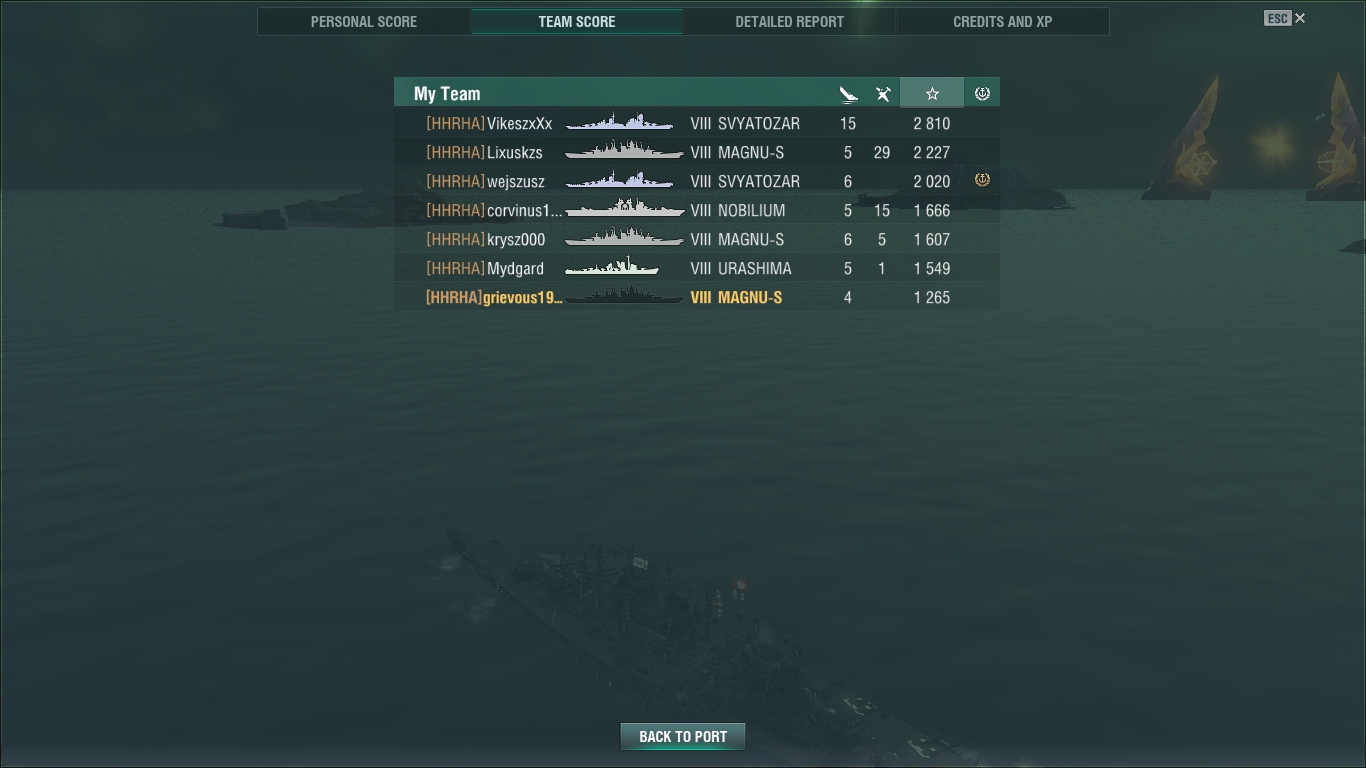This screenshot has width=1366, height=768.
Task: Click the anchor wheel column header icon
Action: tap(982, 93)
